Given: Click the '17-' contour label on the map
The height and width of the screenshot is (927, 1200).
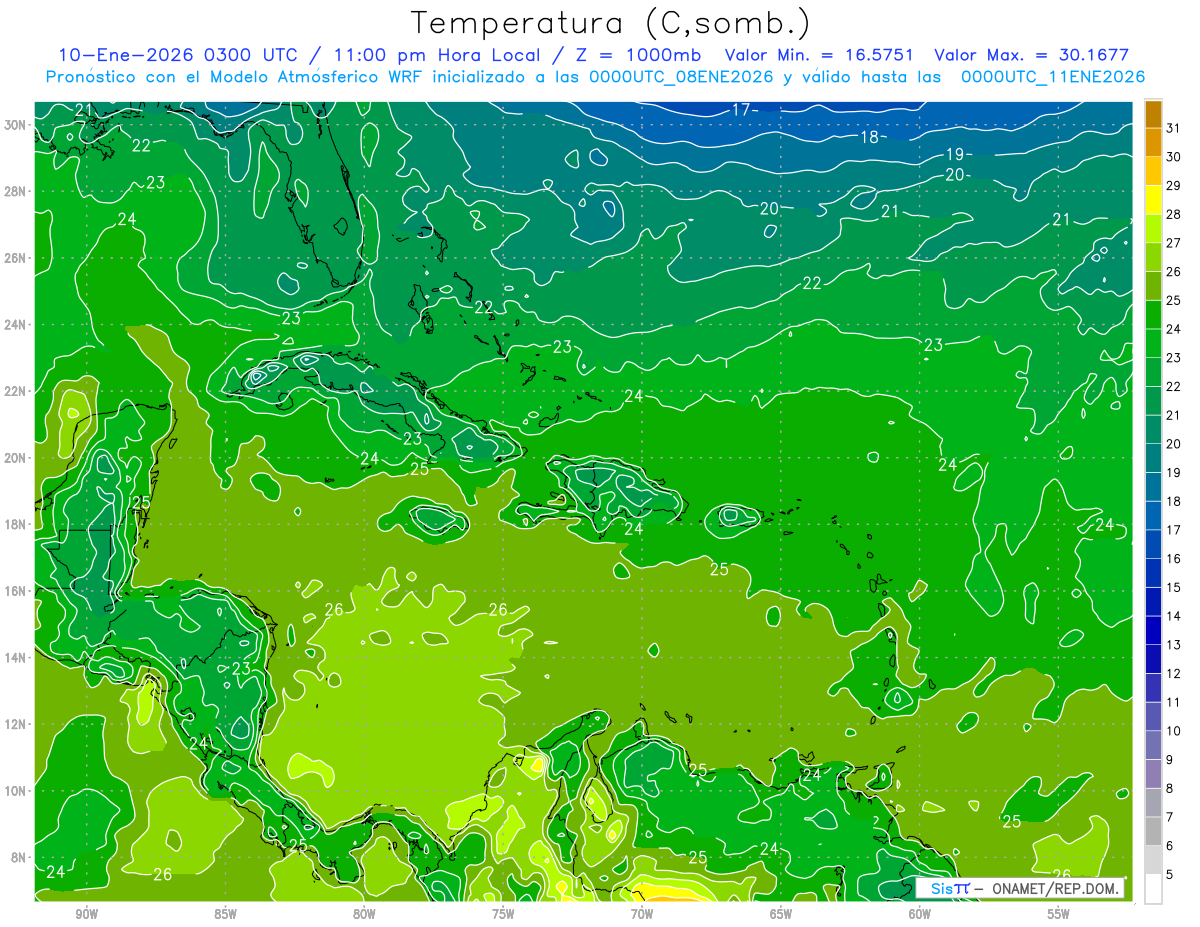Looking at the screenshot, I should click(745, 109).
